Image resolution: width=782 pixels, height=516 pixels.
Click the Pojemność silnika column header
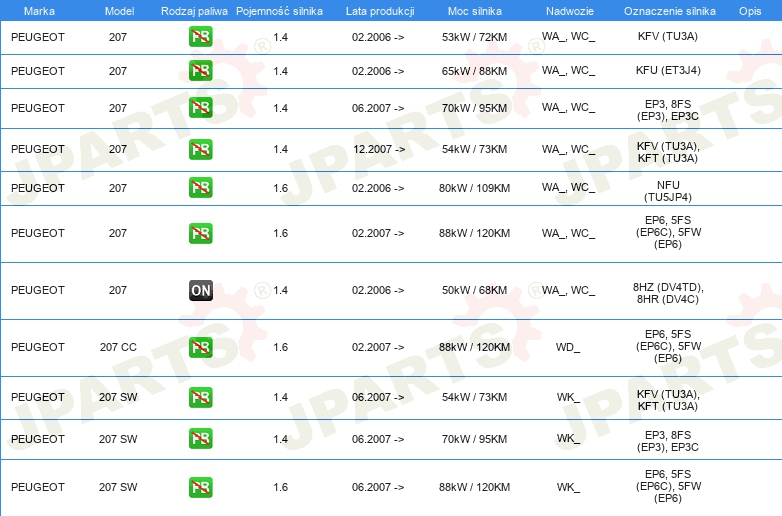[x=279, y=11]
